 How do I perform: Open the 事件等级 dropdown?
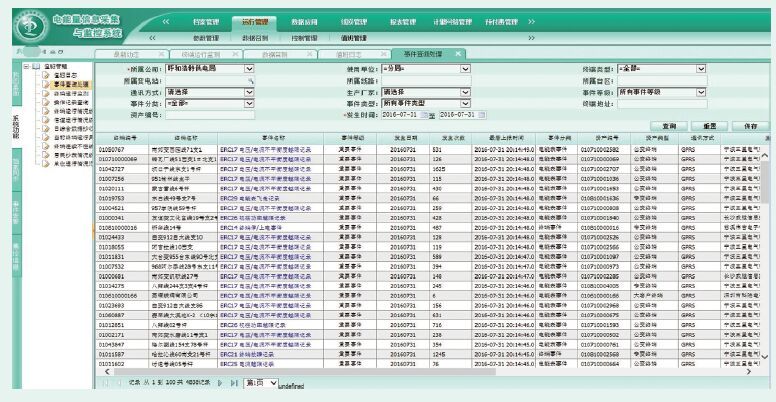click(696, 90)
